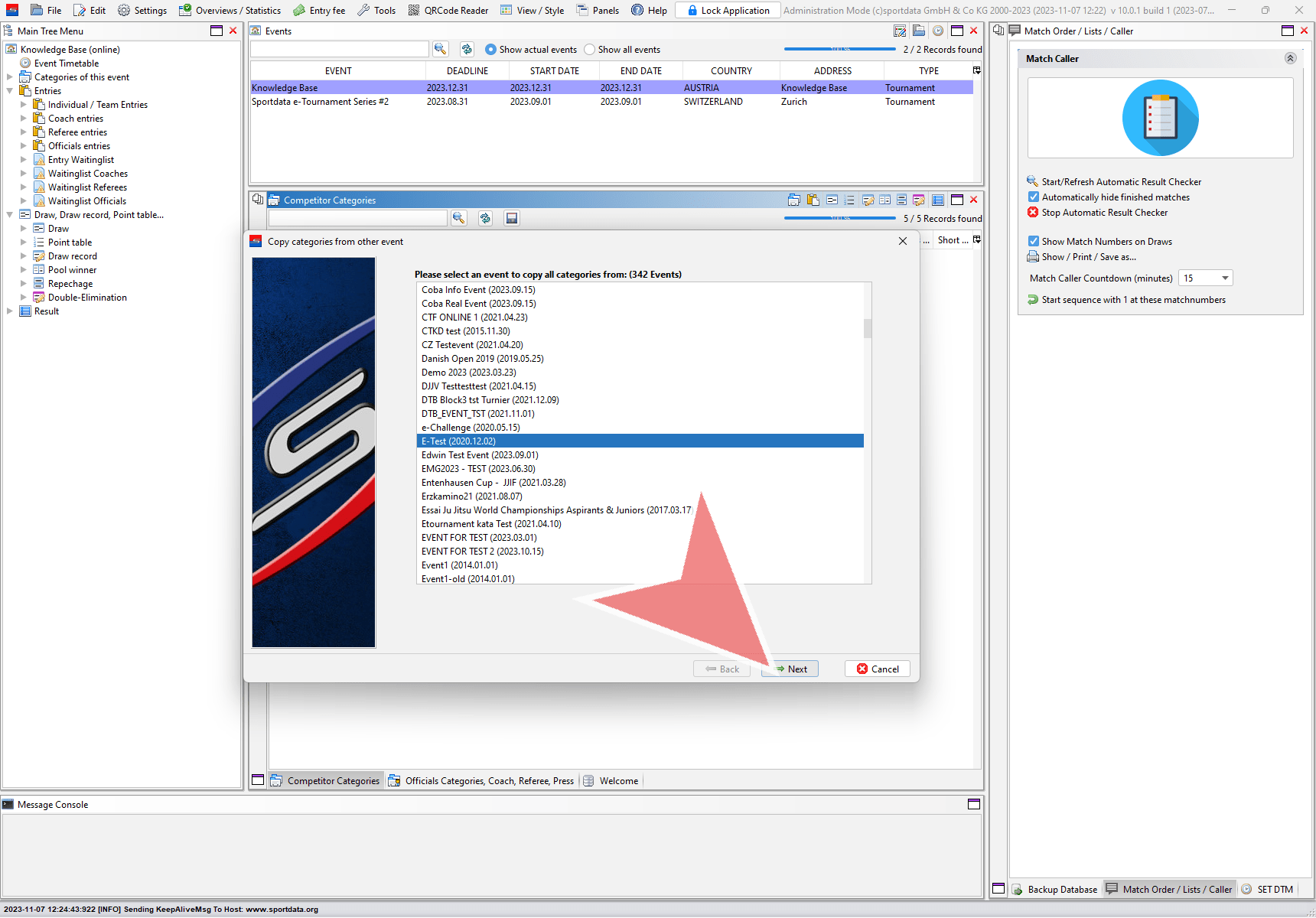Click the print icon in Competitor Categories toolbar
Viewport: 1316px width, 918px height.
[x=794, y=200]
